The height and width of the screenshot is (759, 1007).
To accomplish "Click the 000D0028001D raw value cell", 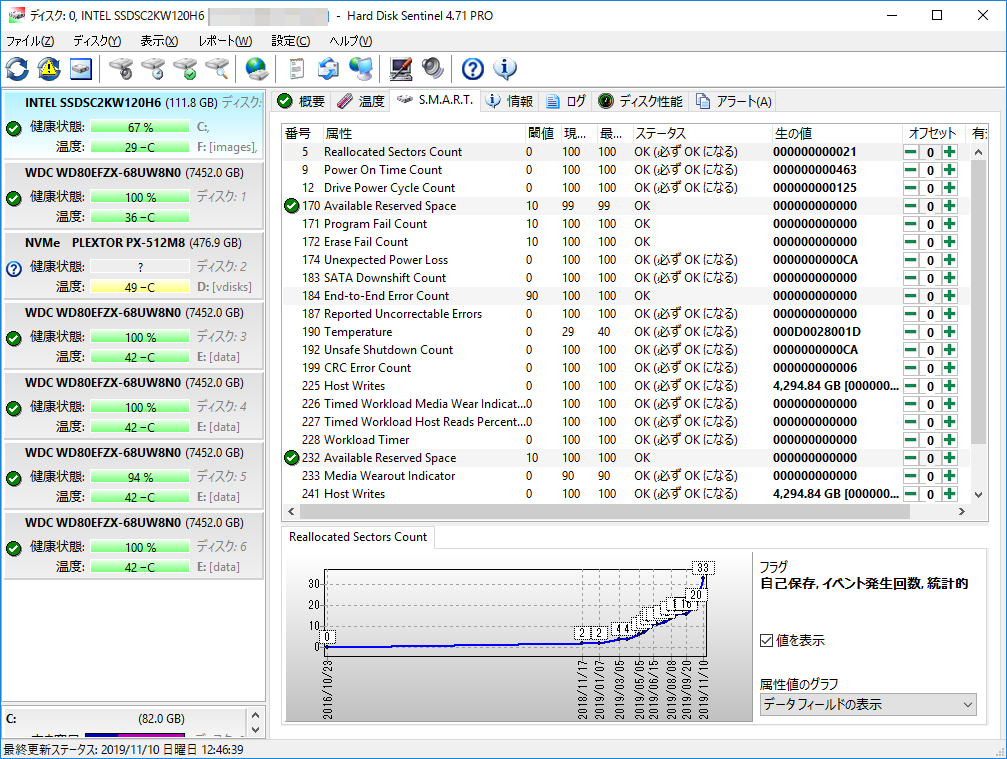I will click(x=817, y=332).
